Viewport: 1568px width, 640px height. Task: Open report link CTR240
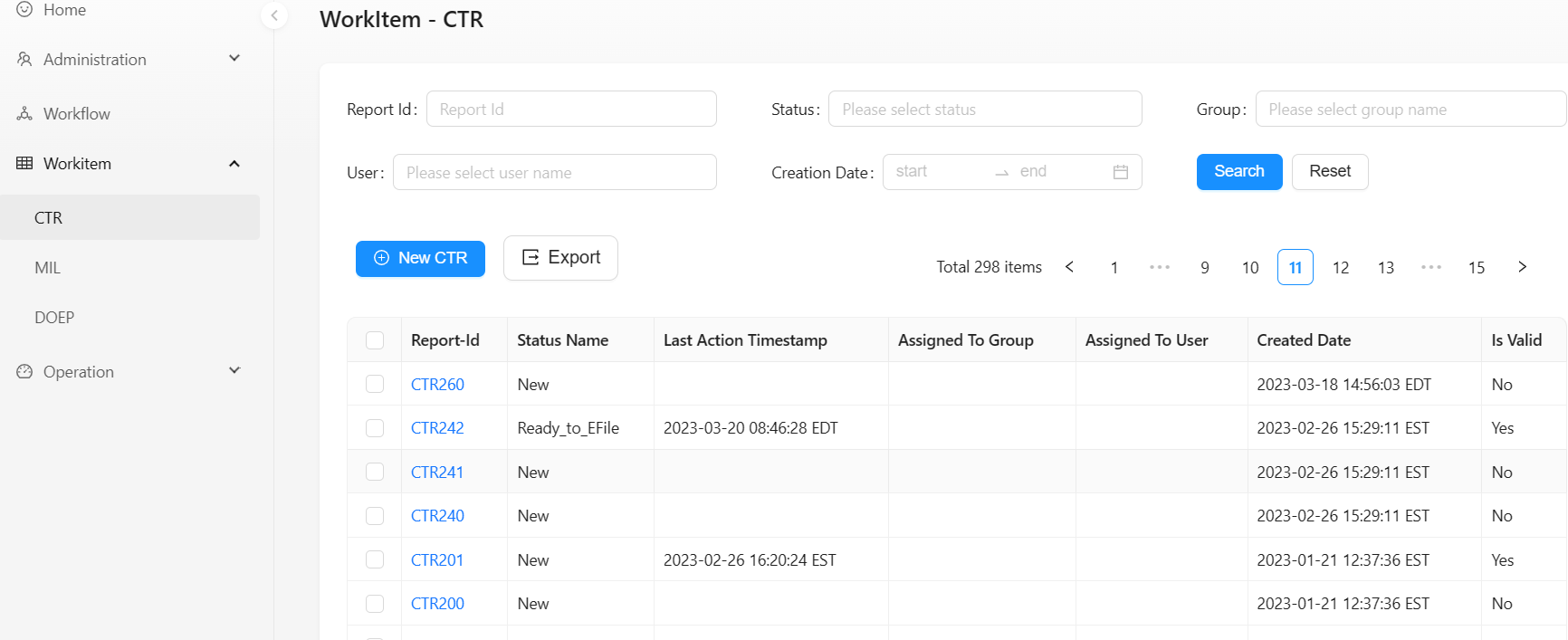437,516
